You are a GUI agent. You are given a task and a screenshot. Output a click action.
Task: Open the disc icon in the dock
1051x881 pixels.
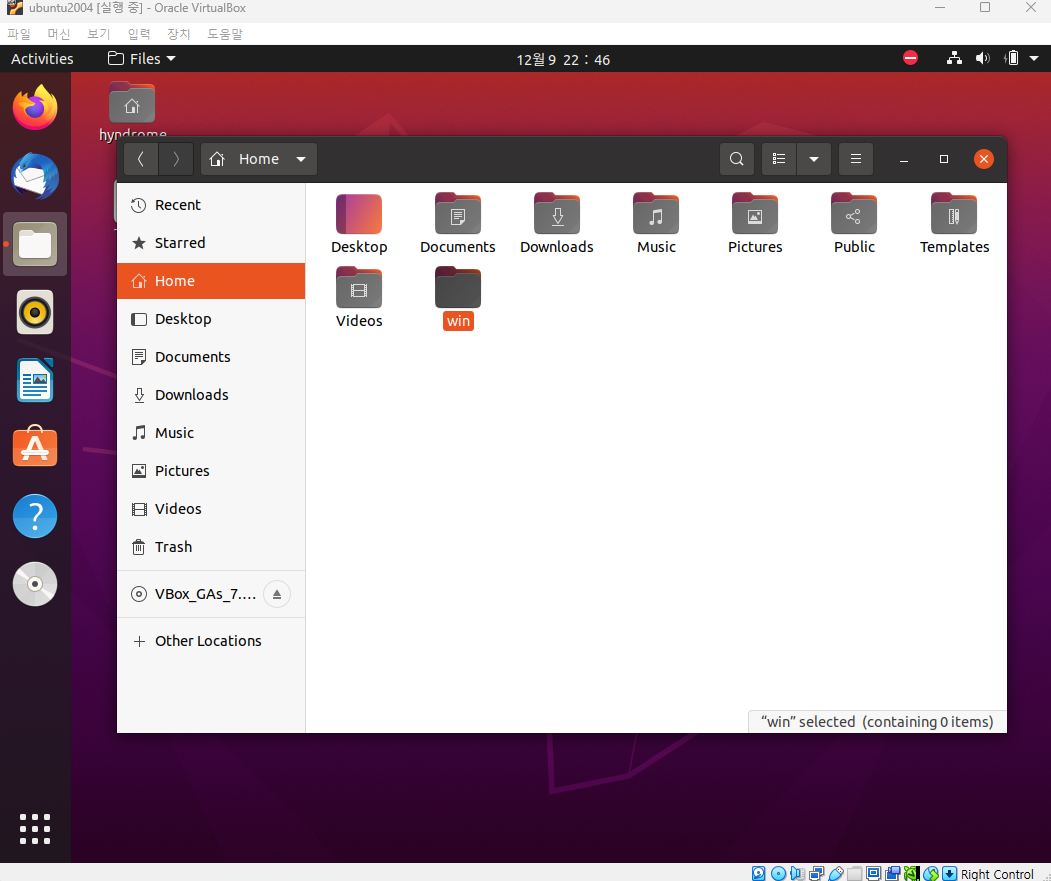pyautogui.click(x=35, y=584)
